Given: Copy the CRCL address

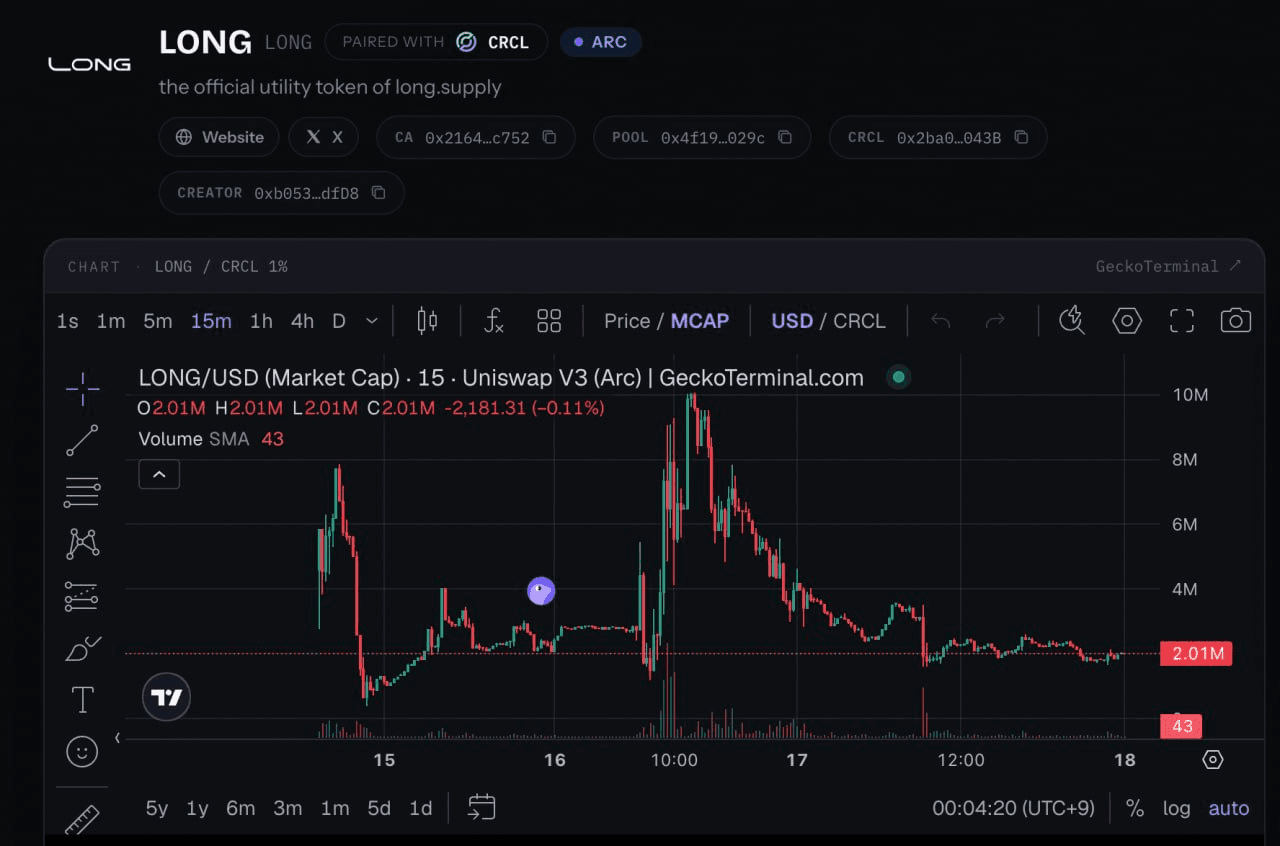Looking at the screenshot, I should [x=1021, y=137].
